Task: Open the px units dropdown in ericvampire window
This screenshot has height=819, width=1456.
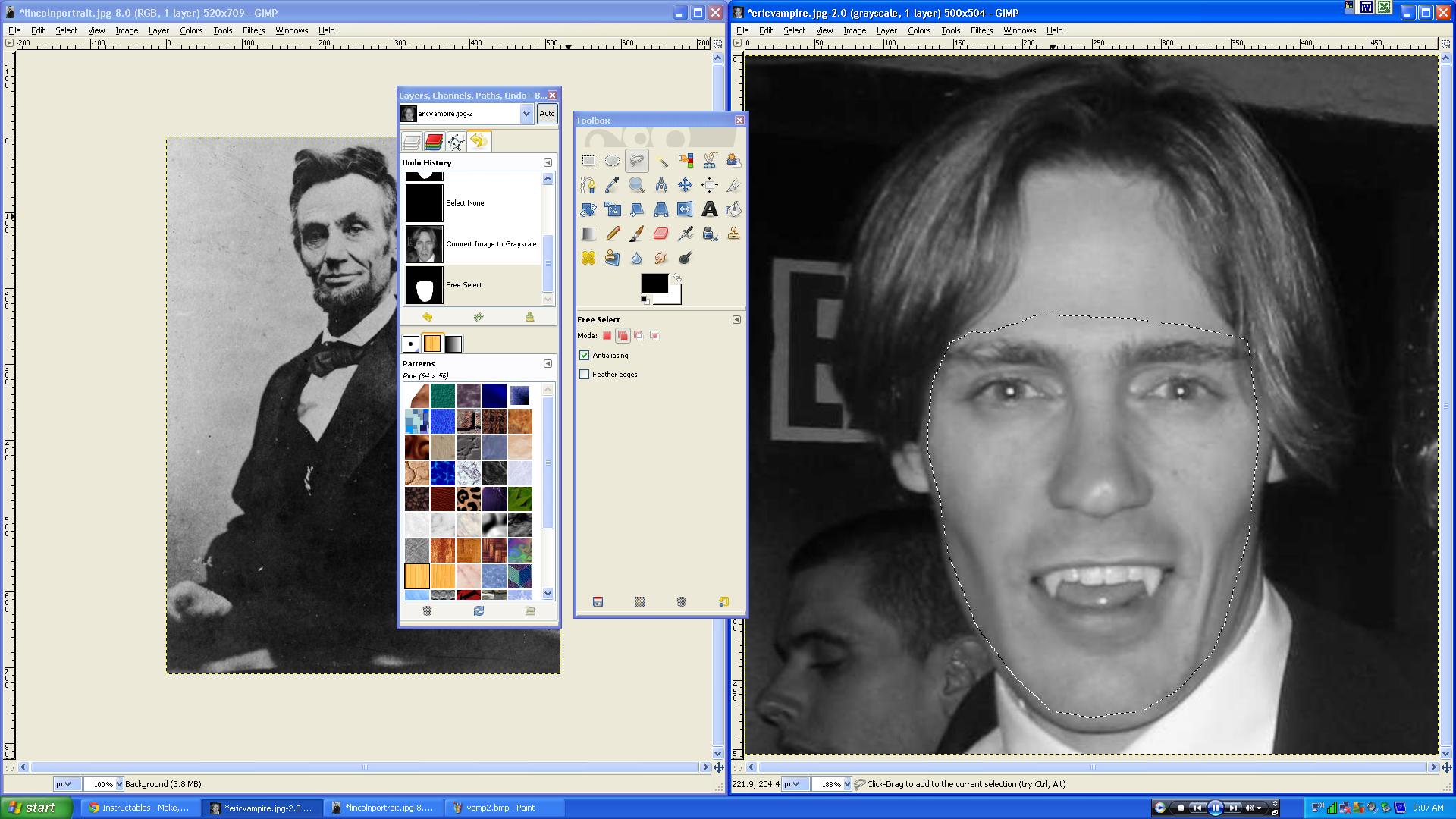Action: click(x=795, y=784)
